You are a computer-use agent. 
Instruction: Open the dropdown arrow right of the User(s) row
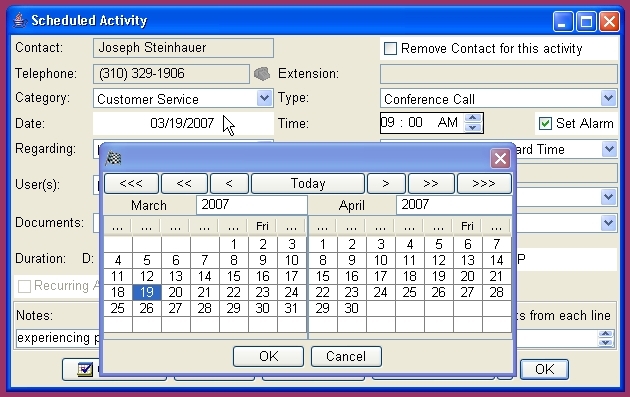tap(608, 197)
